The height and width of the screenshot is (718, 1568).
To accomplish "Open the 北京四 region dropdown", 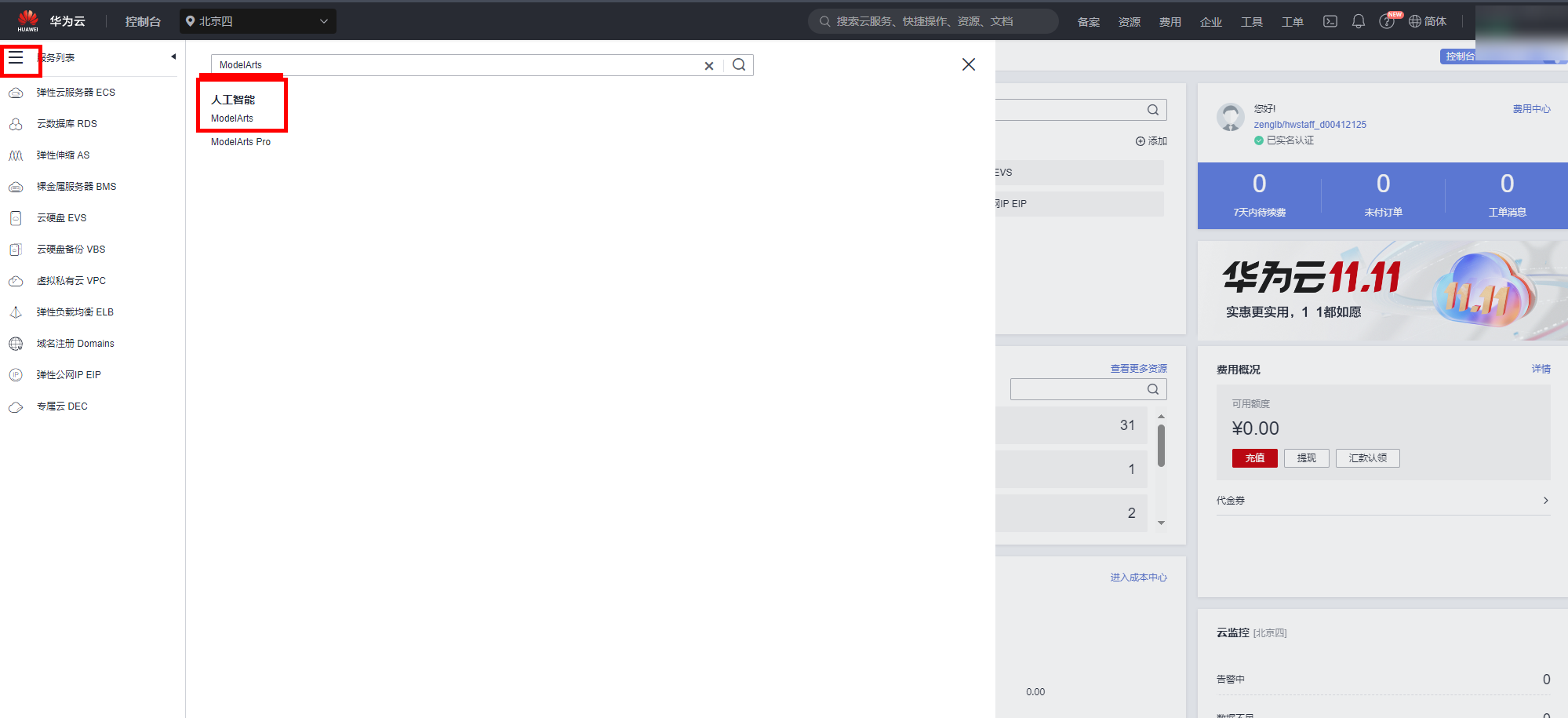I will (258, 21).
